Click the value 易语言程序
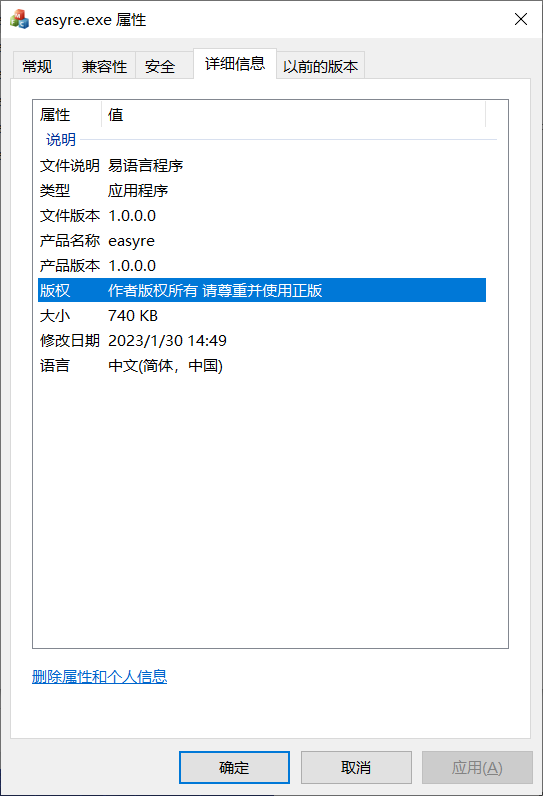Viewport: 543px width, 796px height. click(146, 165)
